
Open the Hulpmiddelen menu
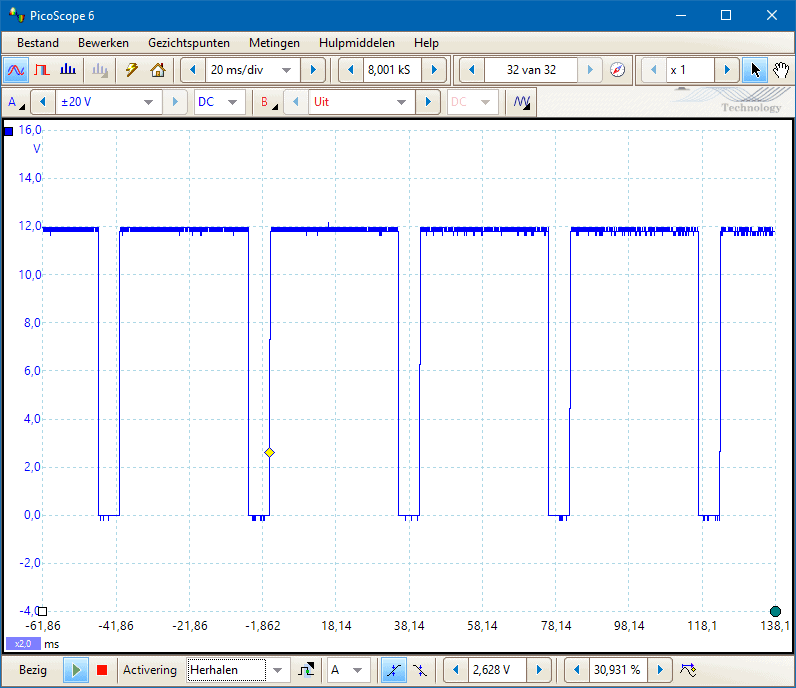click(x=356, y=43)
